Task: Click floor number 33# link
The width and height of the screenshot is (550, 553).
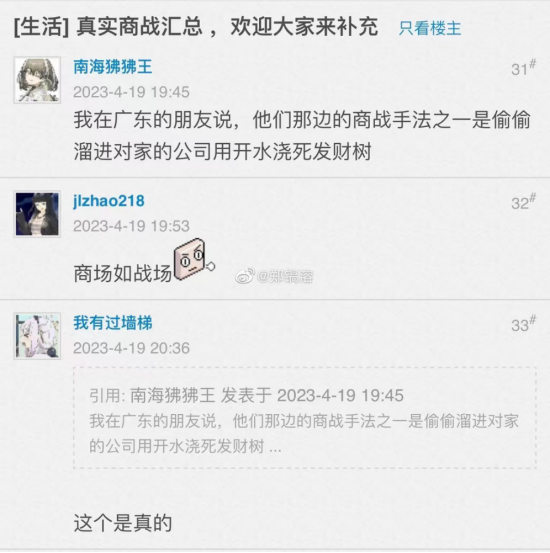Action: pyautogui.click(x=524, y=324)
